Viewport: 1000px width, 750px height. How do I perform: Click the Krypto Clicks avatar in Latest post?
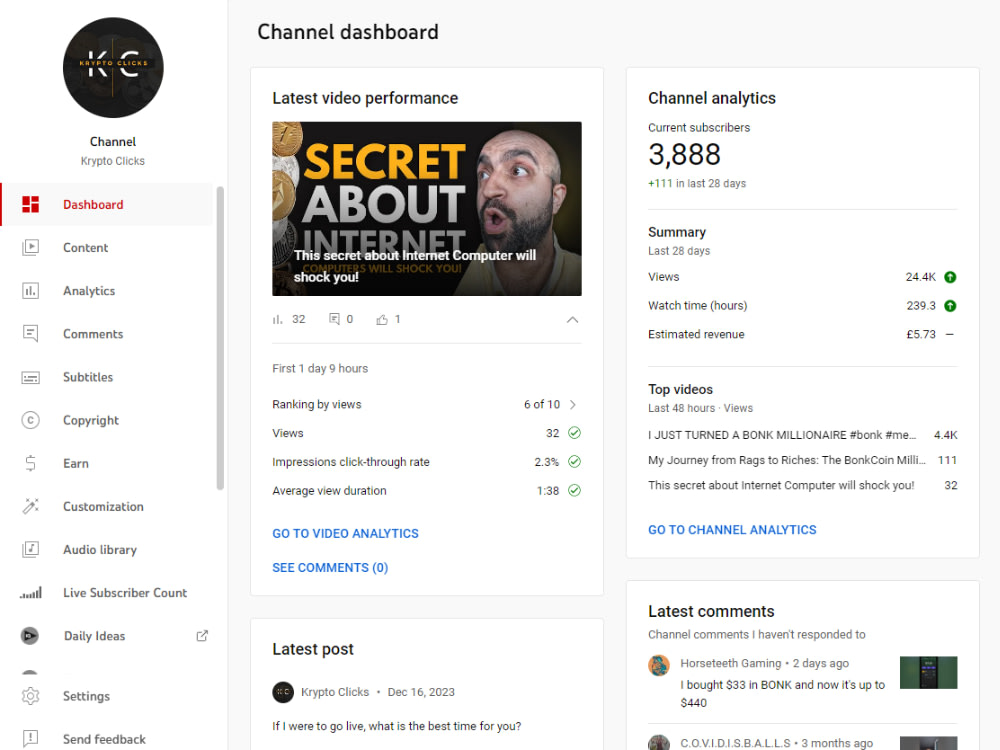[283, 692]
